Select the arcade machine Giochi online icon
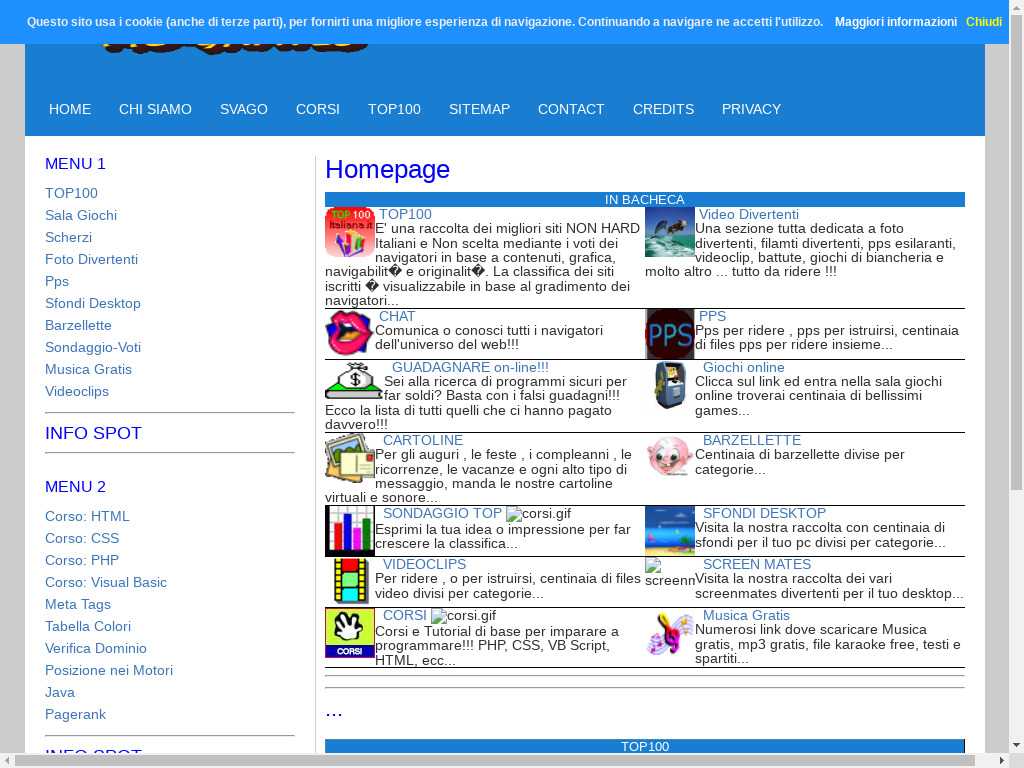 click(669, 385)
